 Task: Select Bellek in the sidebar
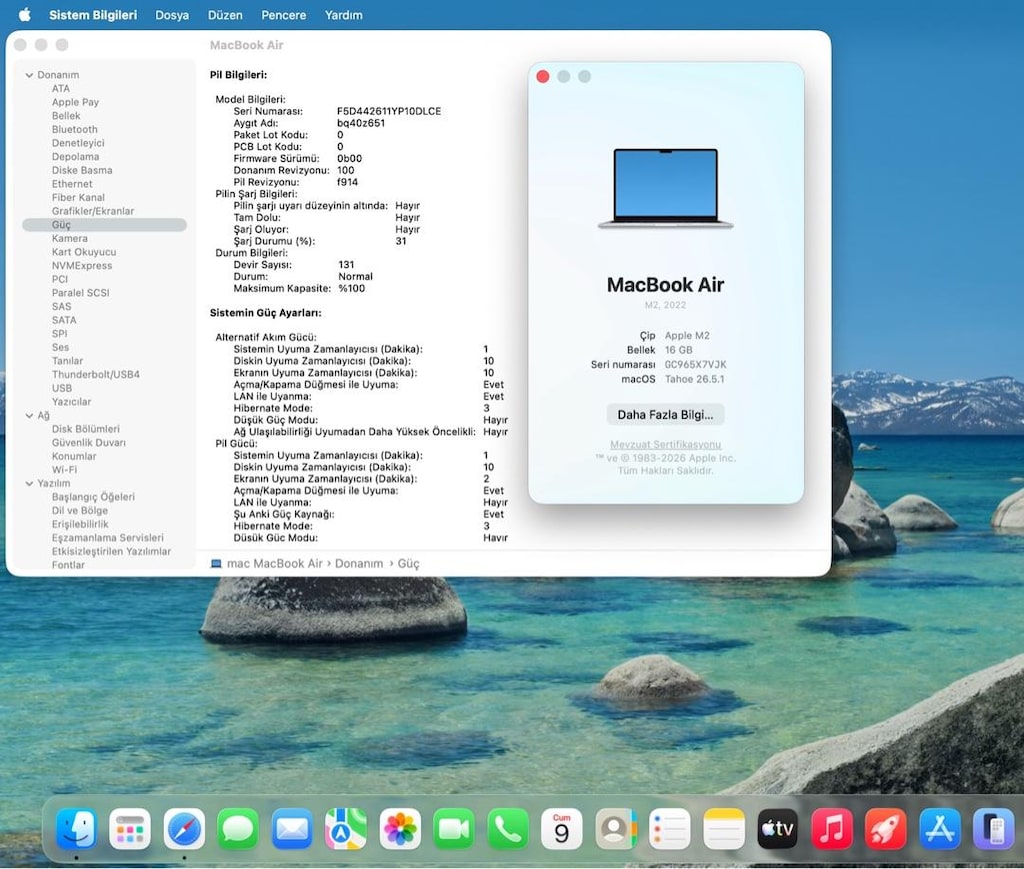click(66, 116)
